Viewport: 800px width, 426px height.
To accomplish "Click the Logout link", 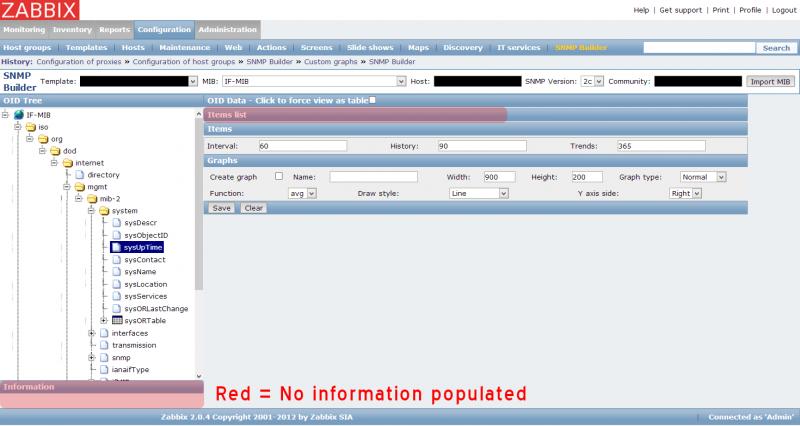I will coord(784,10).
